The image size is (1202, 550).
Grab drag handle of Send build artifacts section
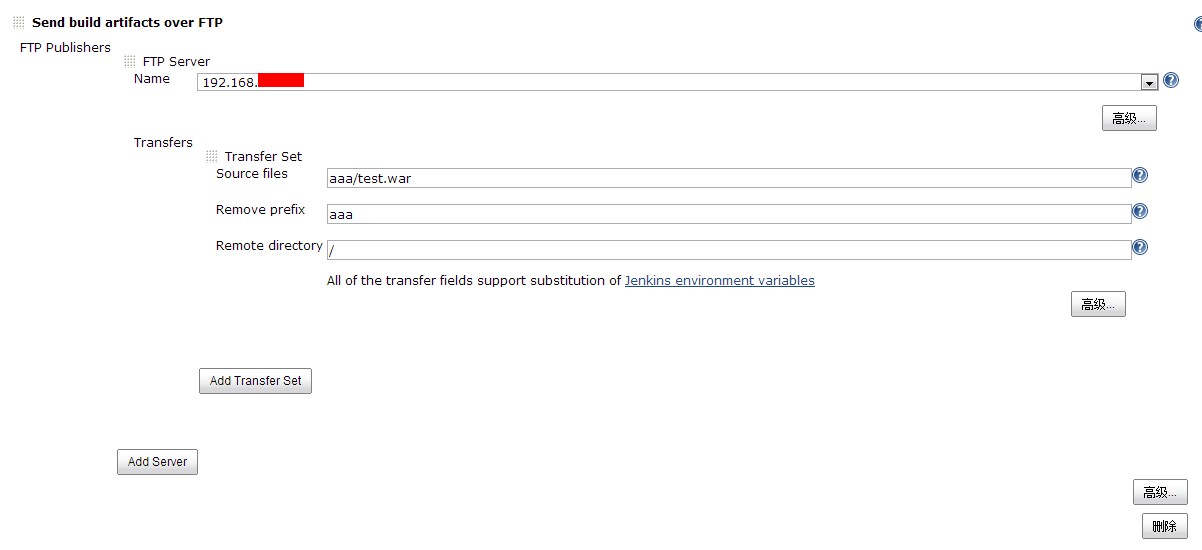pyautogui.click(x=19, y=22)
